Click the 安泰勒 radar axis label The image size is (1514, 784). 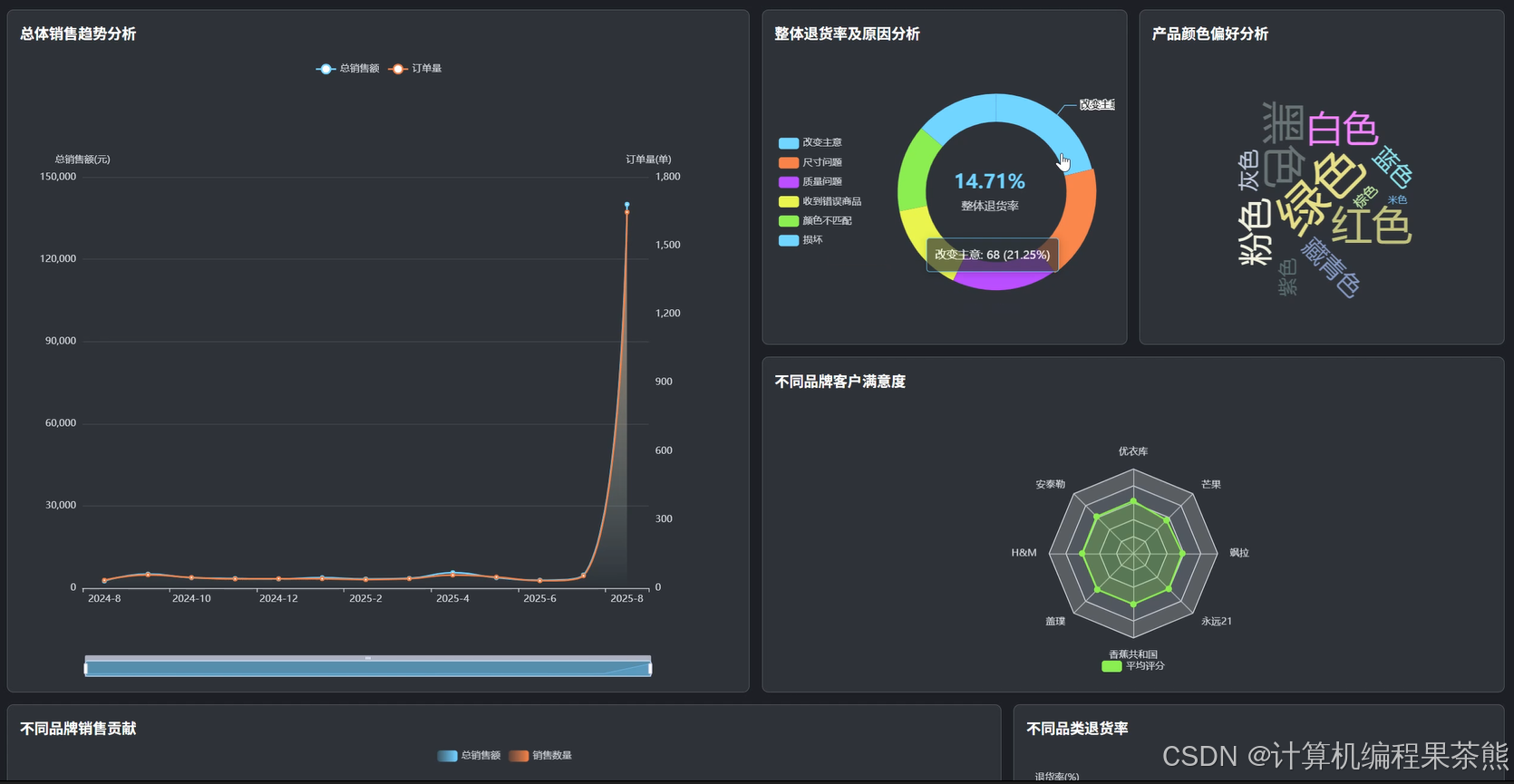coord(1051,485)
